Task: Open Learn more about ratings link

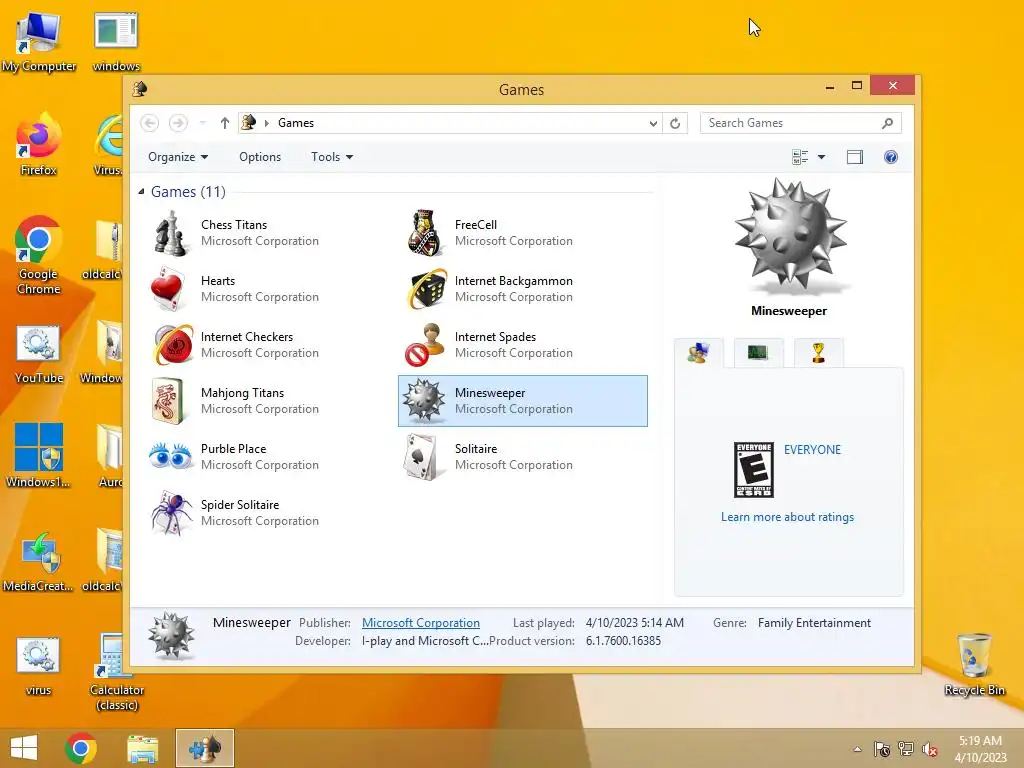Action: click(x=787, y=517)
